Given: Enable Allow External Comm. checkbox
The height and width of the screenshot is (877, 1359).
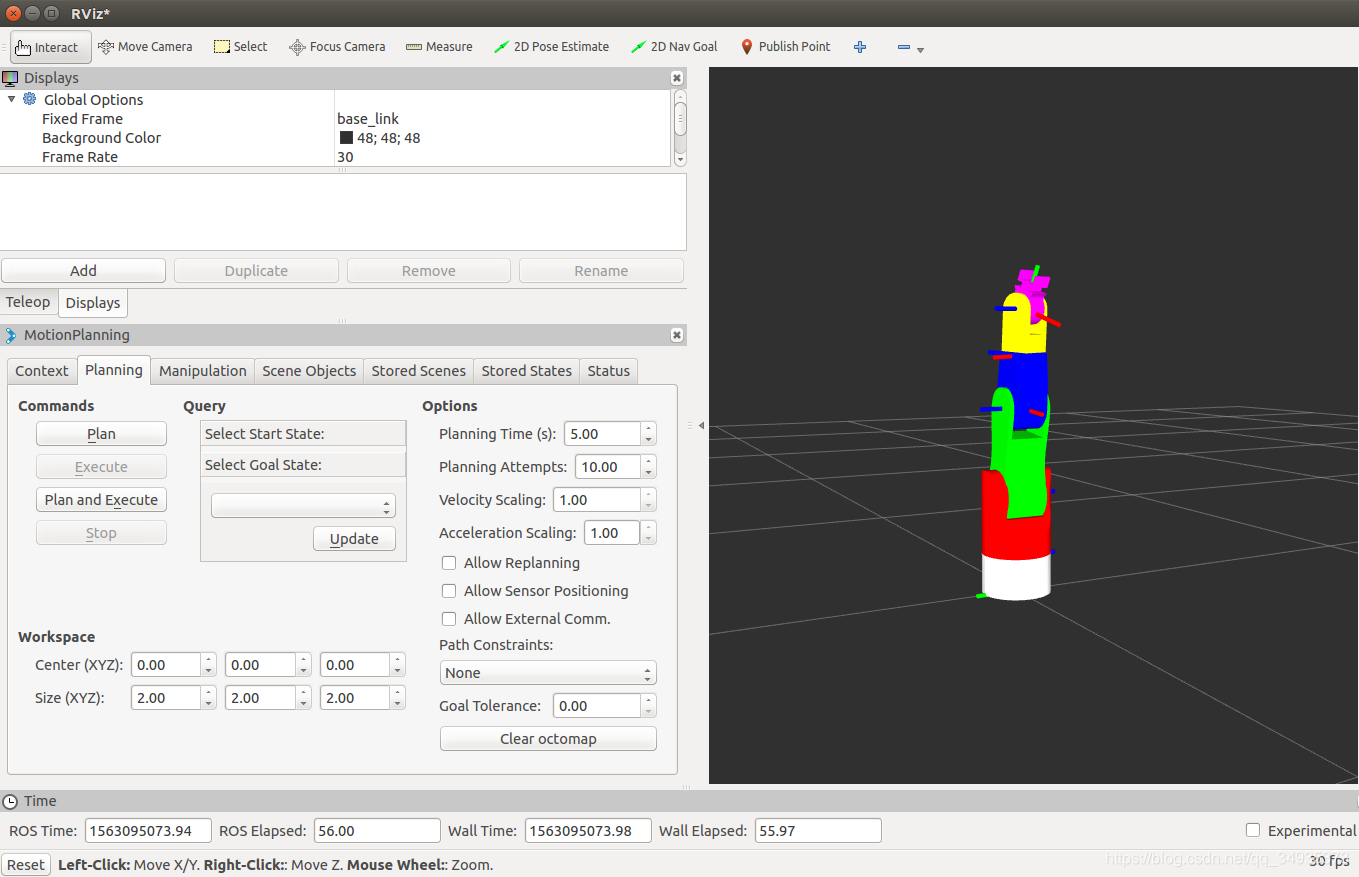Looking at the screenshot, I should (449, 619).
